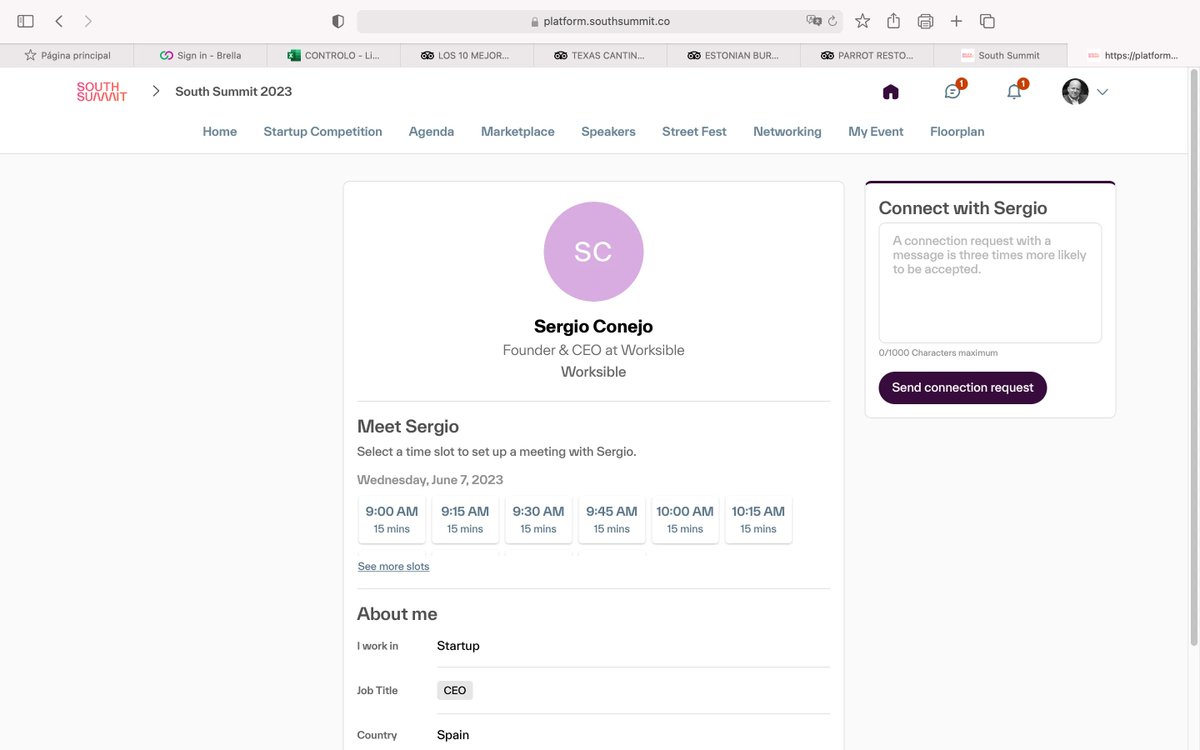Click the Startup work value

pos(458,646)
